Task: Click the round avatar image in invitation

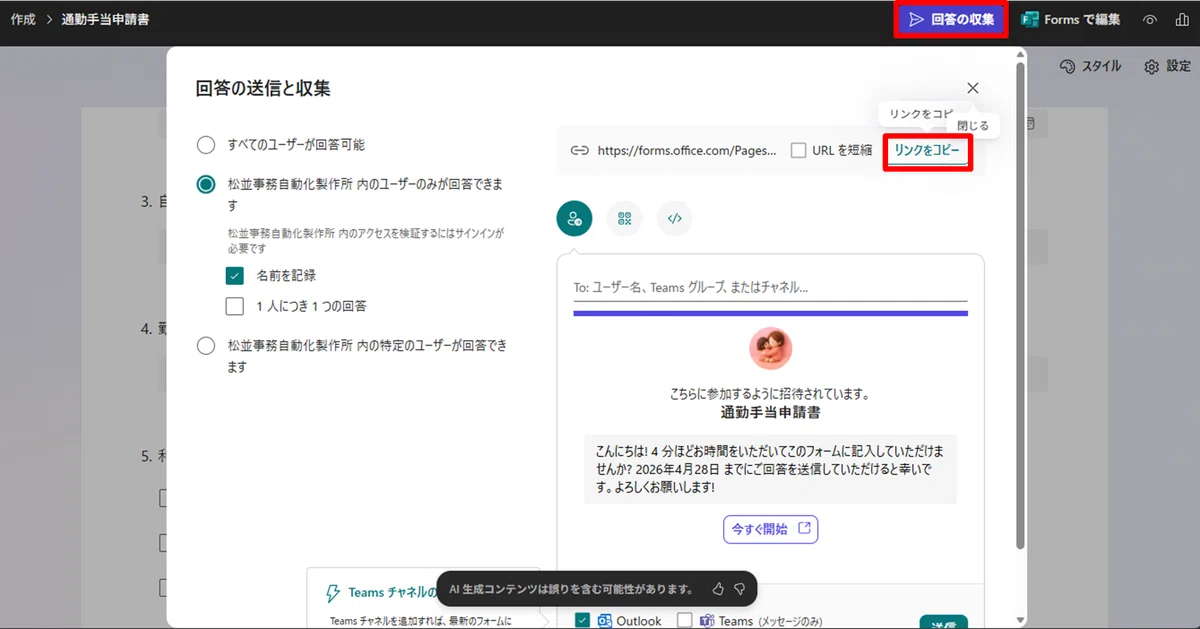Action: coord(771,348)
